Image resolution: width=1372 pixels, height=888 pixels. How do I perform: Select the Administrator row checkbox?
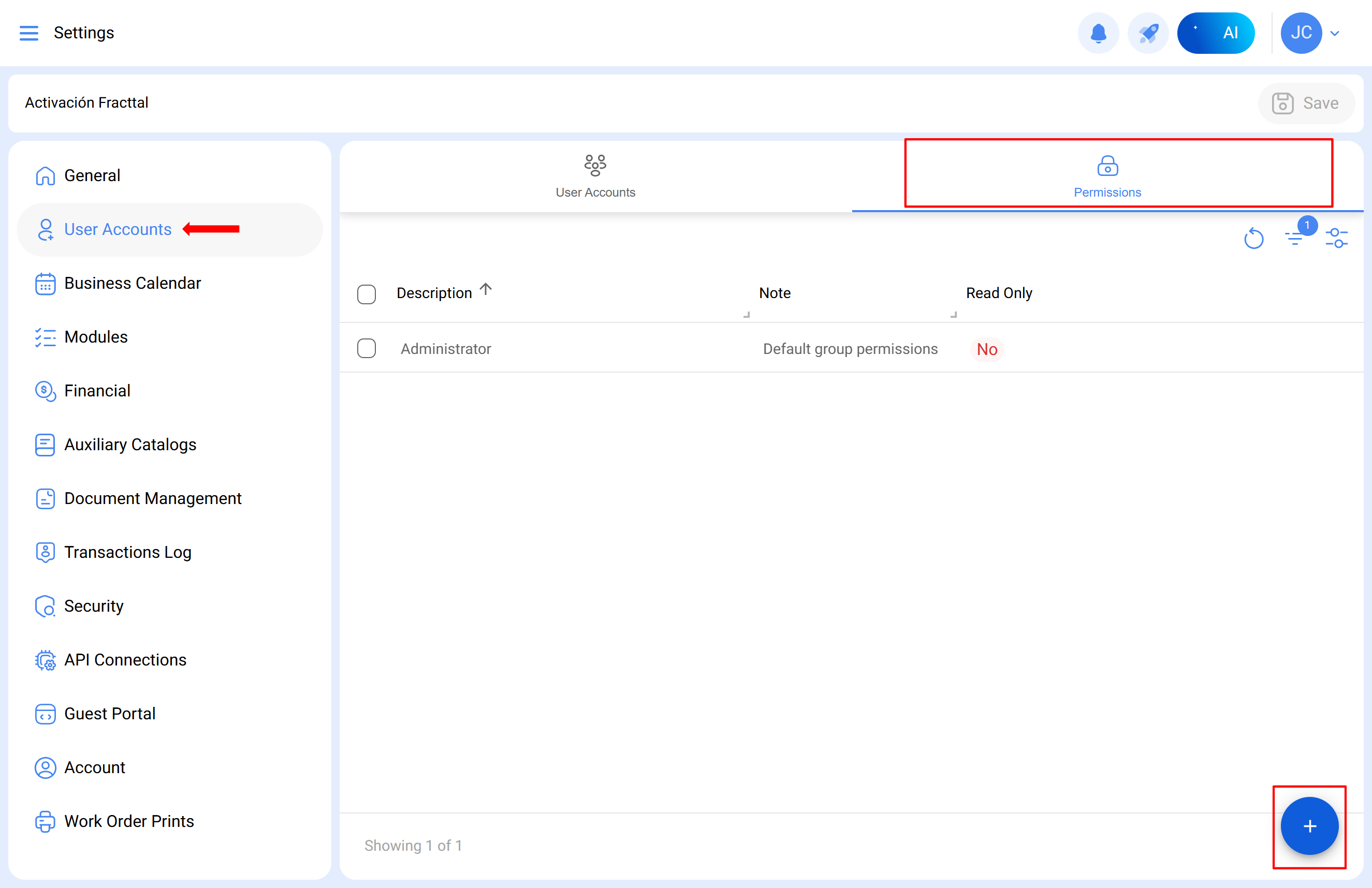(x=366, y=349)
